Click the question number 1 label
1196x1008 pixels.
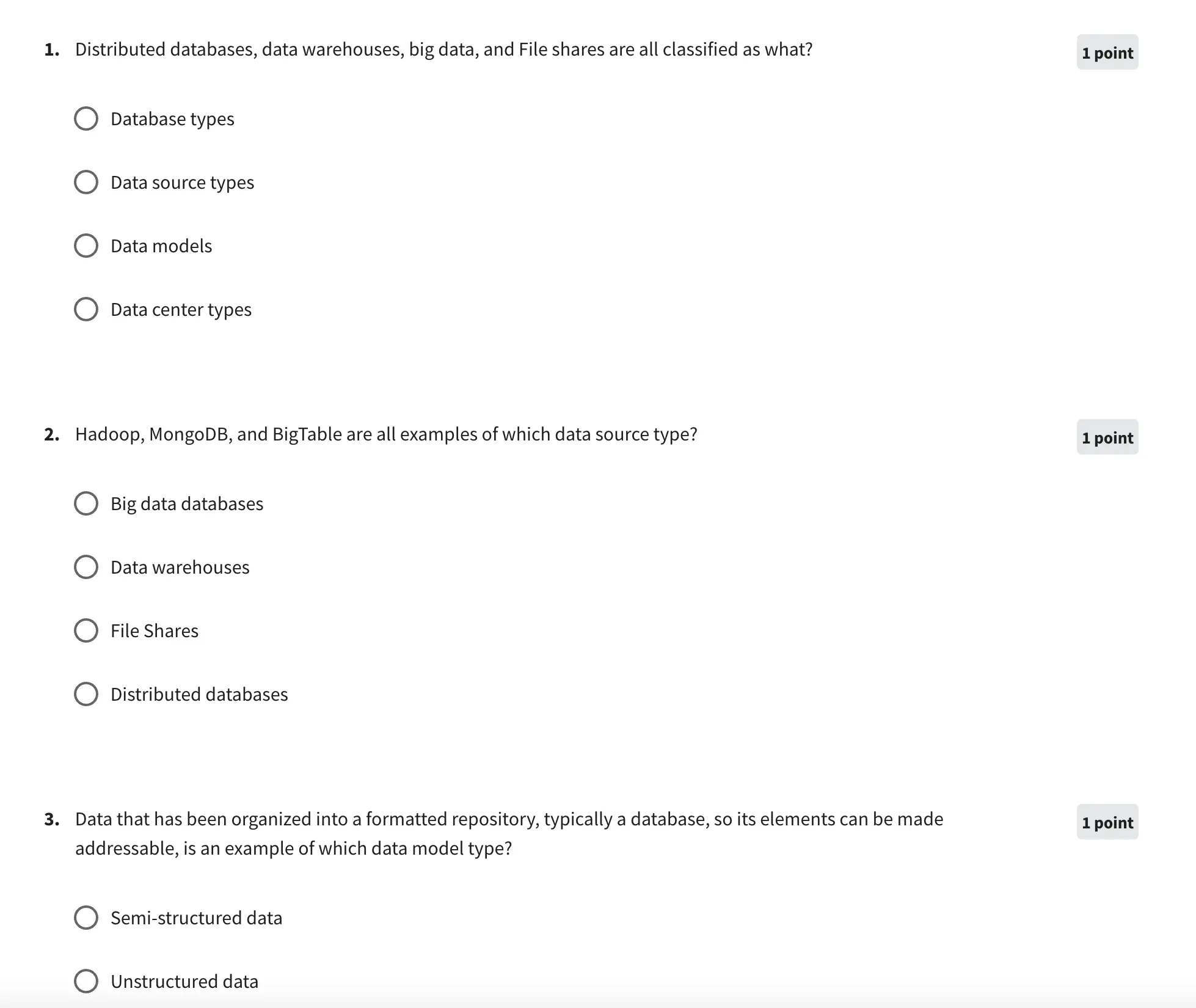pos(52,49)
